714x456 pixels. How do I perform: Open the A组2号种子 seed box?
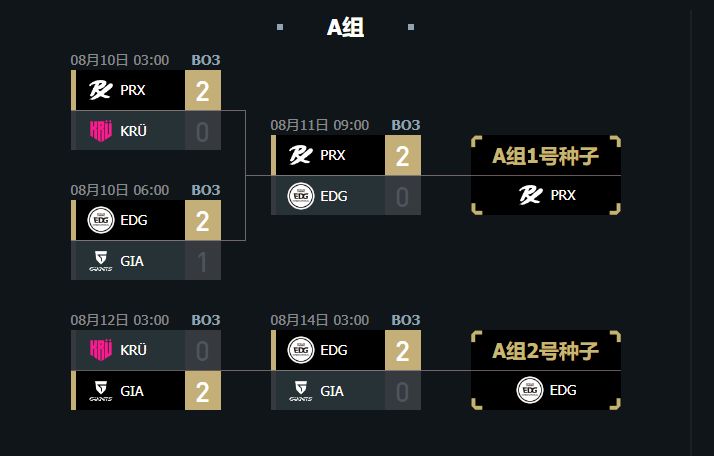(546, 370)
